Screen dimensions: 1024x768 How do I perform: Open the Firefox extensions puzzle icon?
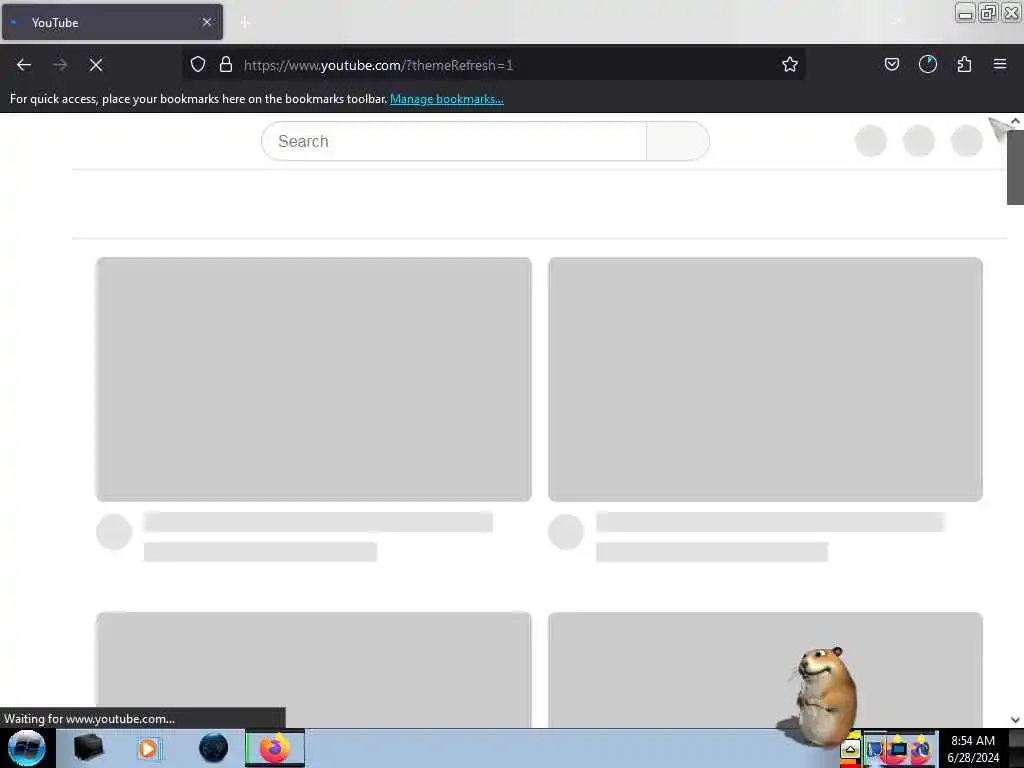[964, 64]
